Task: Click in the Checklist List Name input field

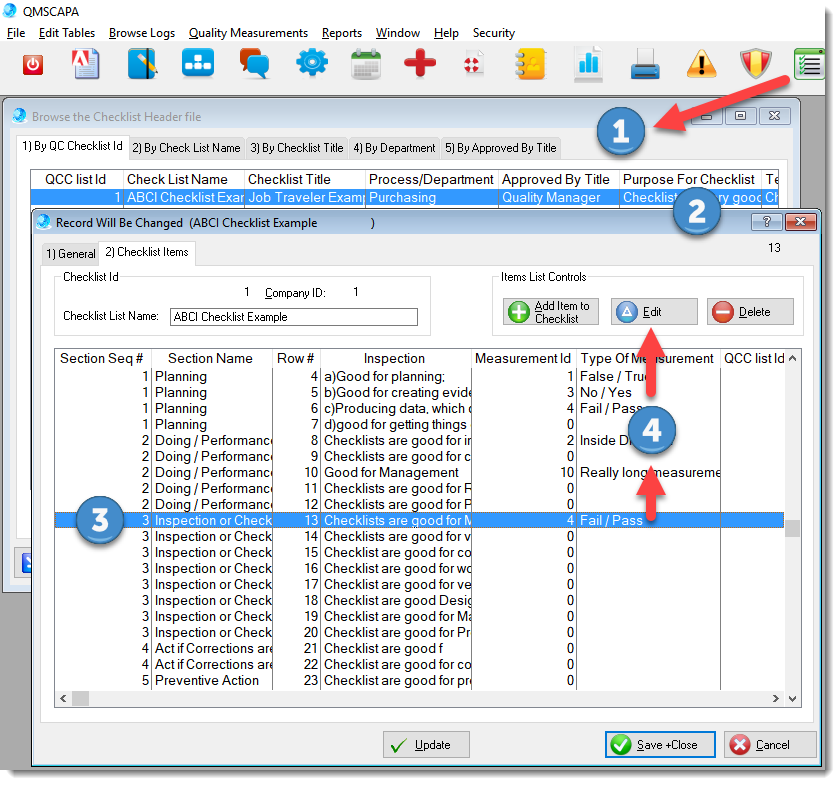Action: (x=294, y=317)
